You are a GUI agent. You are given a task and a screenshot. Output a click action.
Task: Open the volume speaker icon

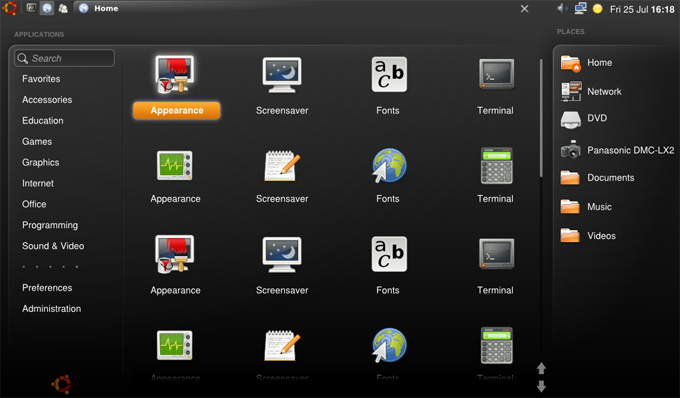pos(562,8)
